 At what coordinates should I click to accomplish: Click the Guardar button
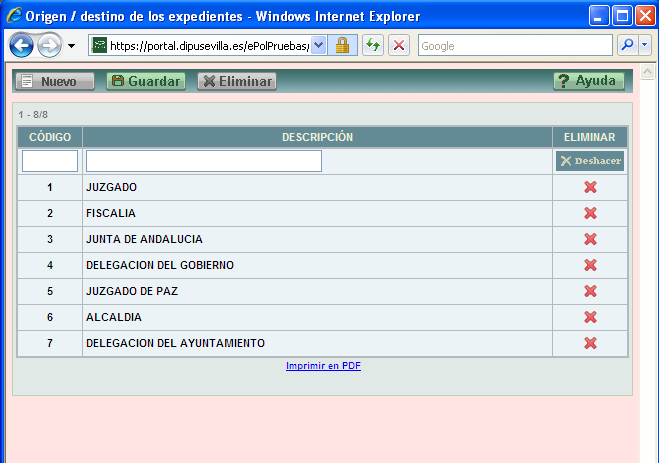146,81
